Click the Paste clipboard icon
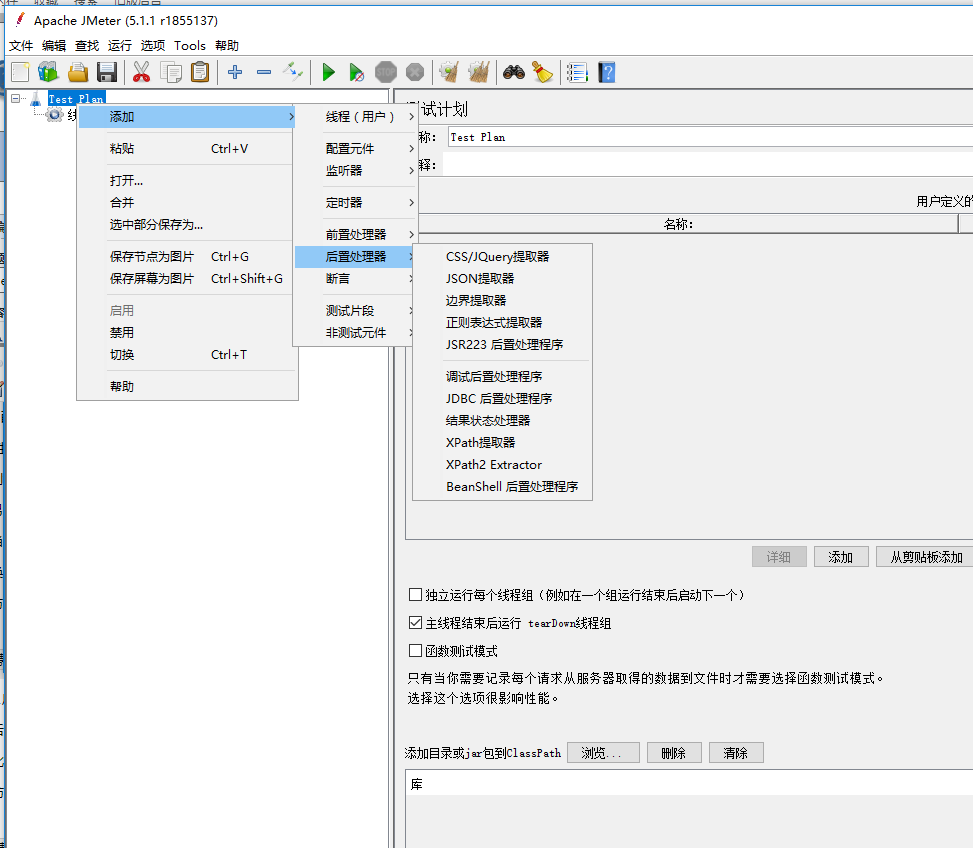This screenshot has width=973, height=848. click(200, 73)
